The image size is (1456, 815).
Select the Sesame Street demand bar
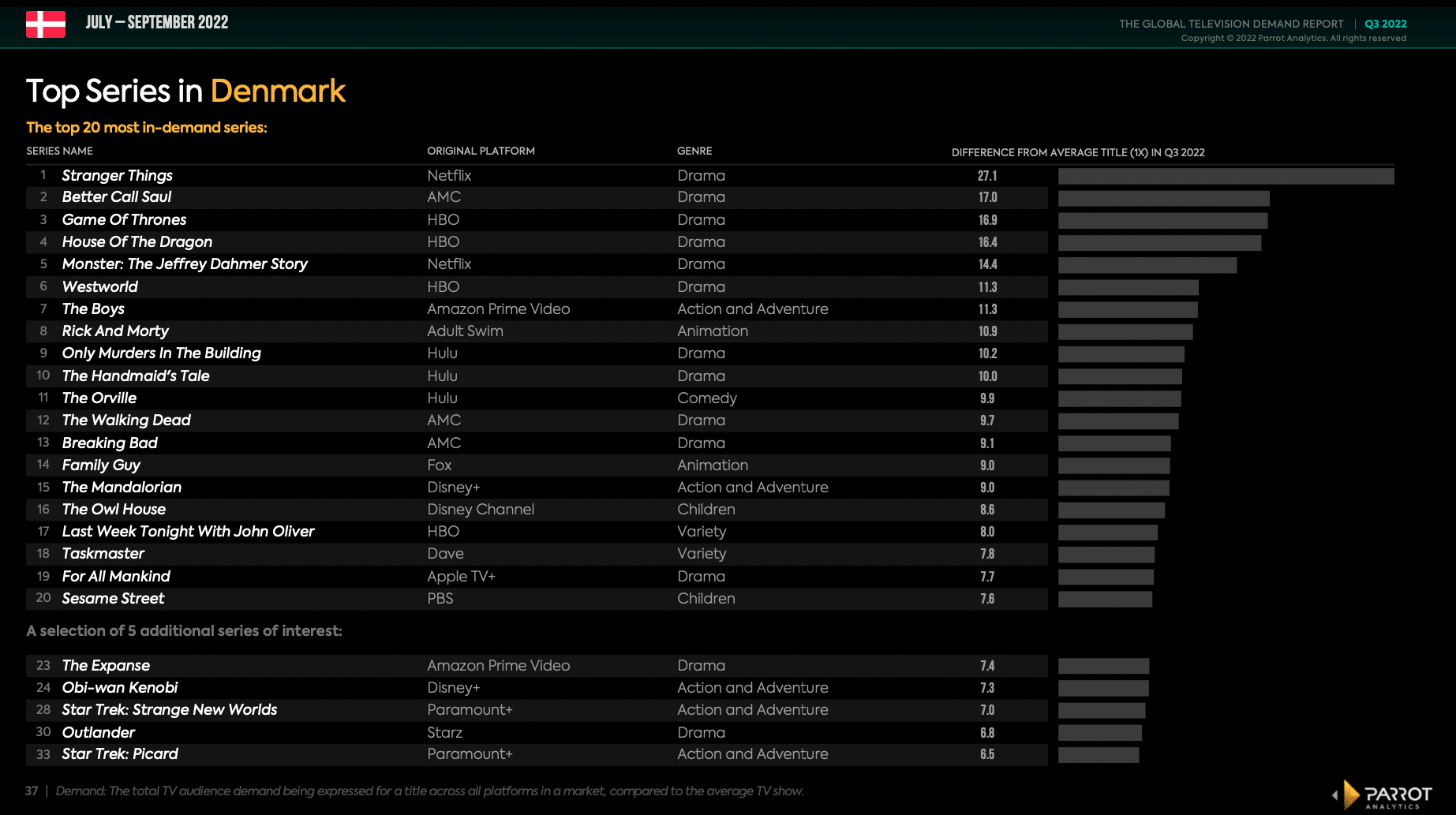point(1105,599)
